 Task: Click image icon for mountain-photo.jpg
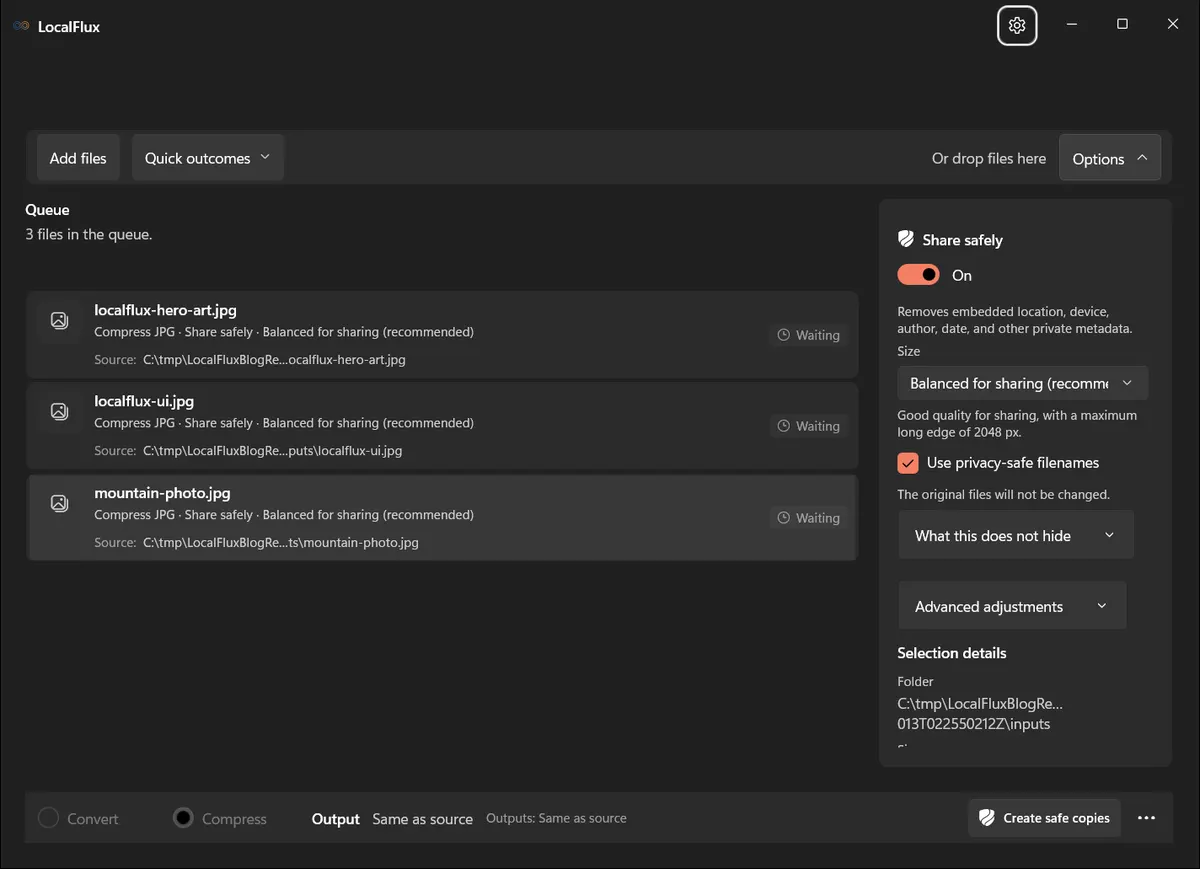59,503
